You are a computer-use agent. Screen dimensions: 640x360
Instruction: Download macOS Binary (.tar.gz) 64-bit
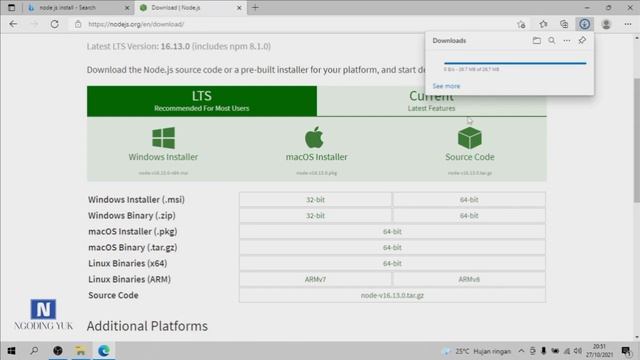[392, 247]
